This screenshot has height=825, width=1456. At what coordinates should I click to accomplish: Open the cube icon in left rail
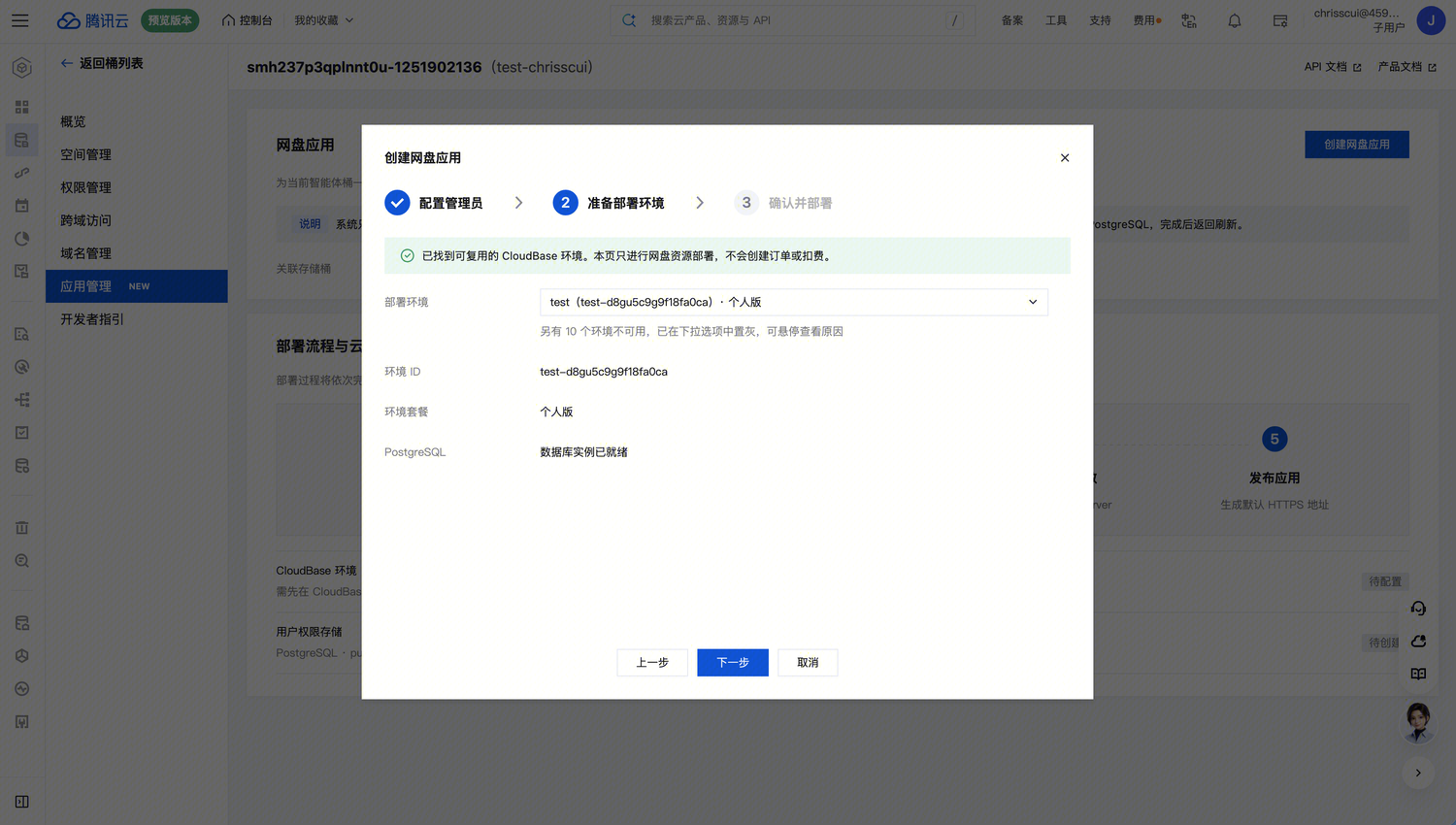click(21, 656)
